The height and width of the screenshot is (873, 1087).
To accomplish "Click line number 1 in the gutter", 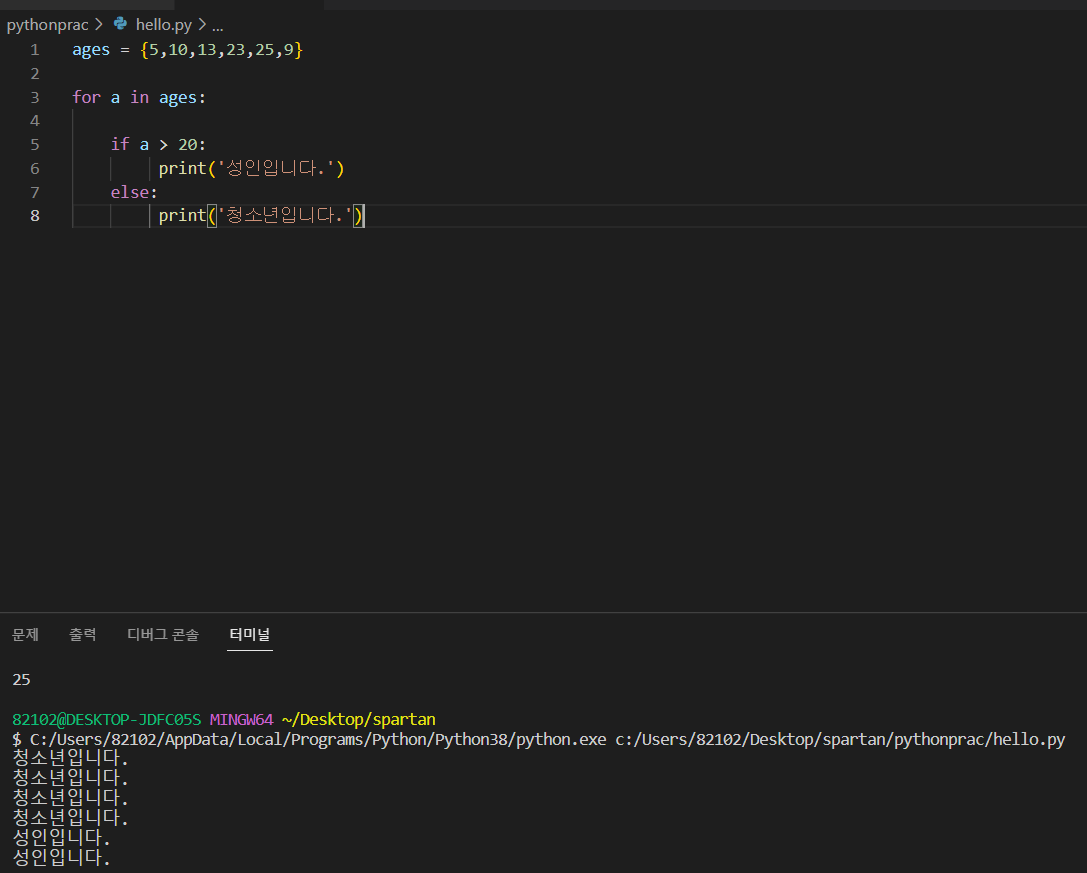I will (x=35, y=50).
